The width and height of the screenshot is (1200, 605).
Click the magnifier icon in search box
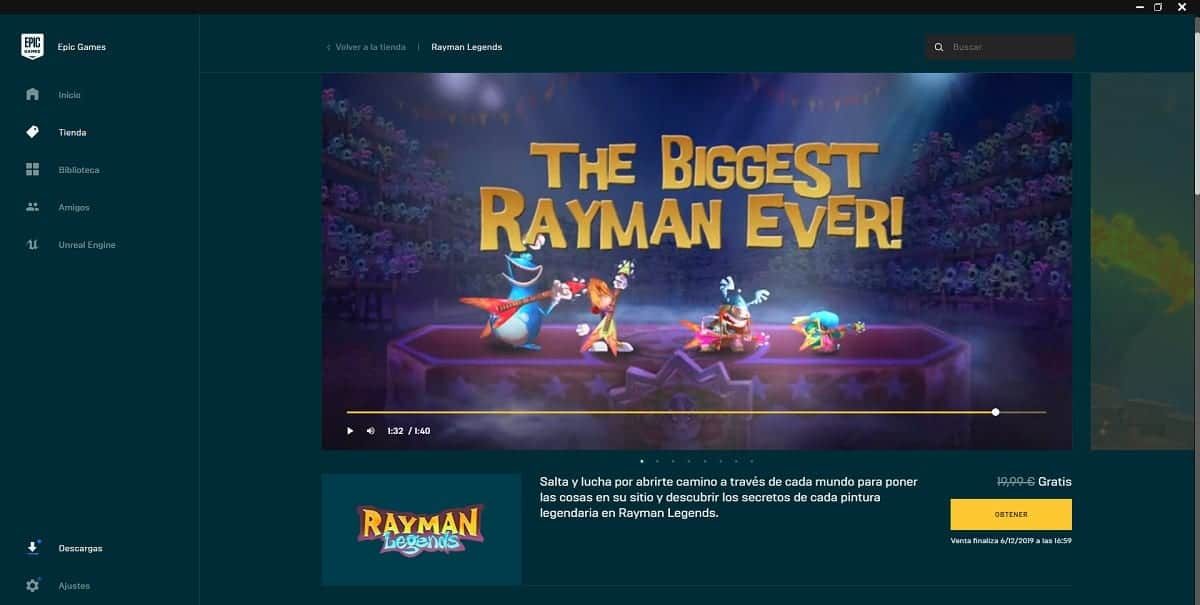[x=938, y=47]
